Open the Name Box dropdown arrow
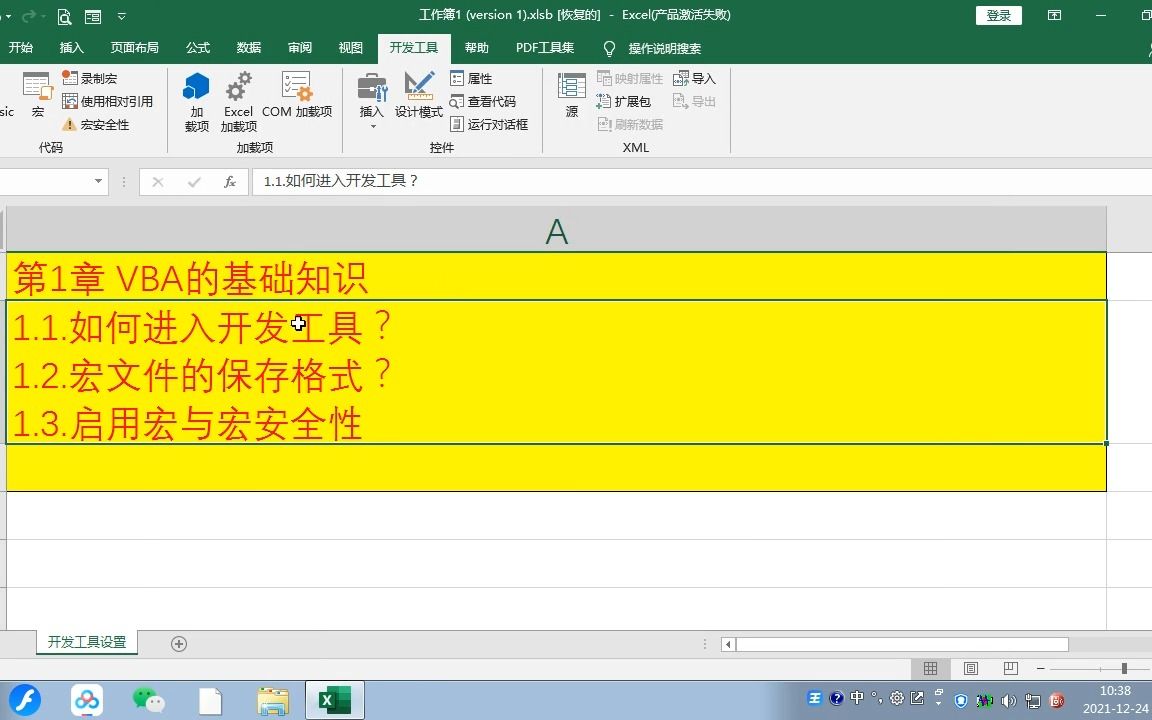 point(97,182)
